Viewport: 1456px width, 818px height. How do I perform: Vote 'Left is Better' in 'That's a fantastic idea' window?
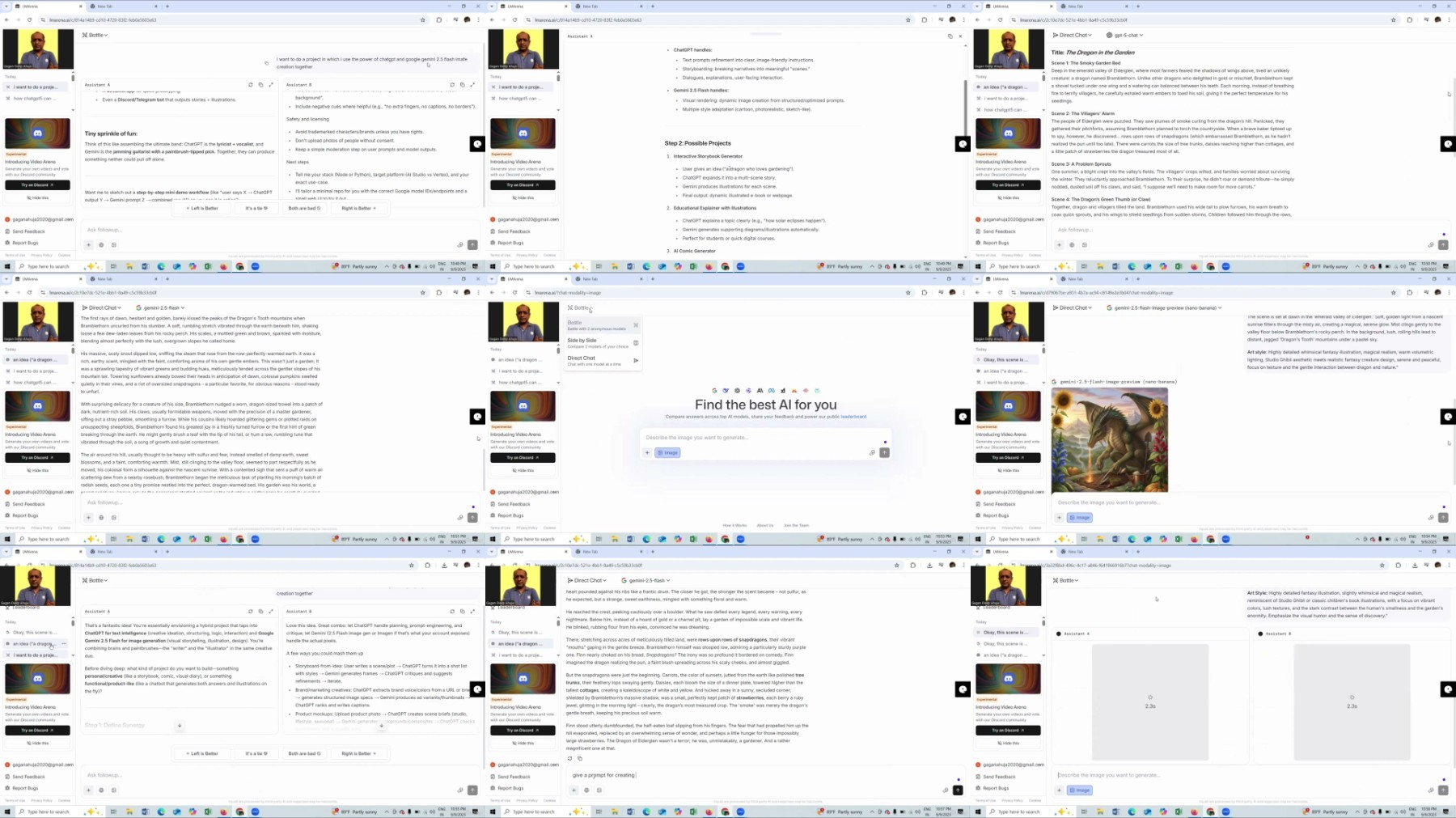[x=201, y=753]
